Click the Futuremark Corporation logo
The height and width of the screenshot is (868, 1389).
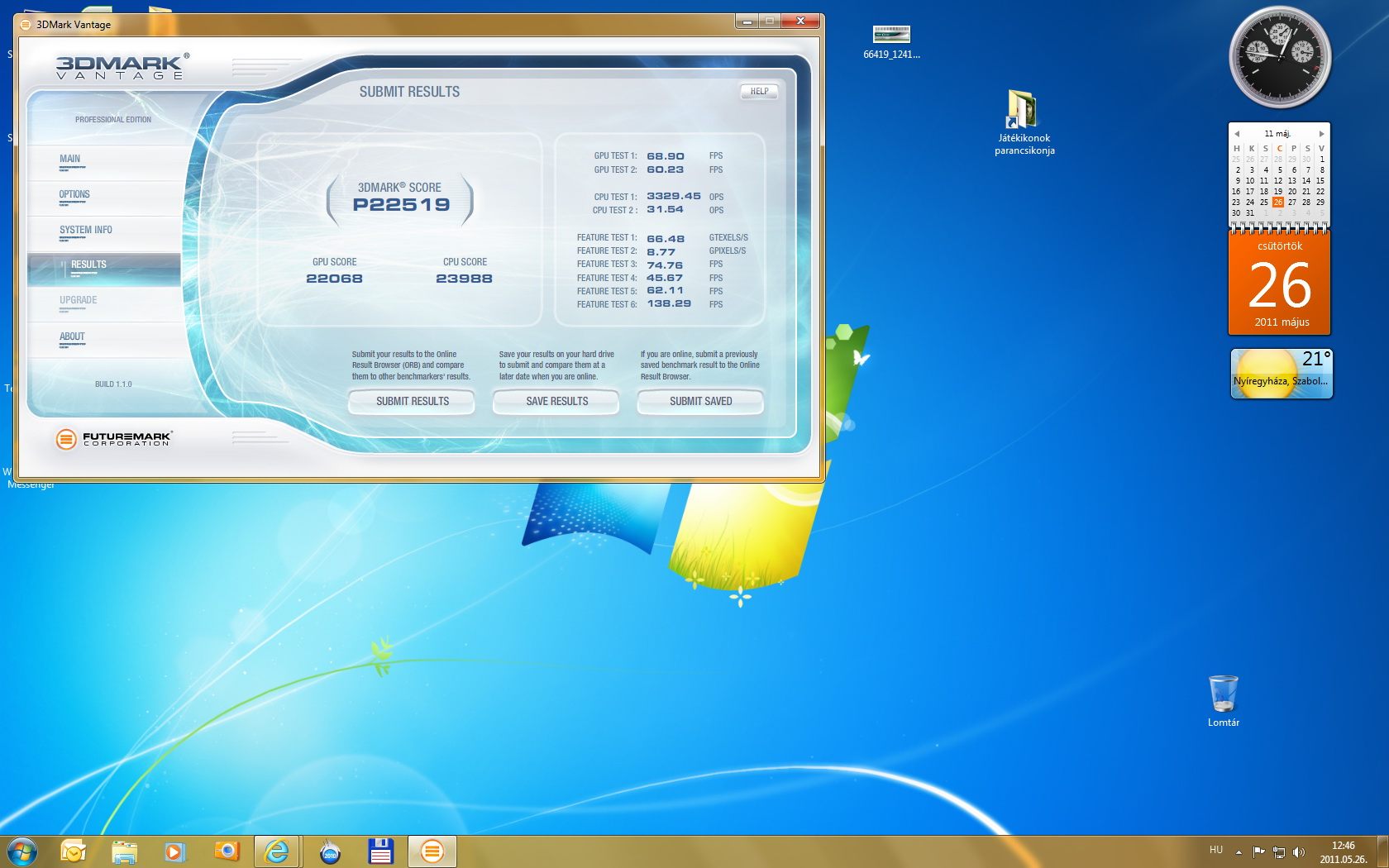coord(114,439)
